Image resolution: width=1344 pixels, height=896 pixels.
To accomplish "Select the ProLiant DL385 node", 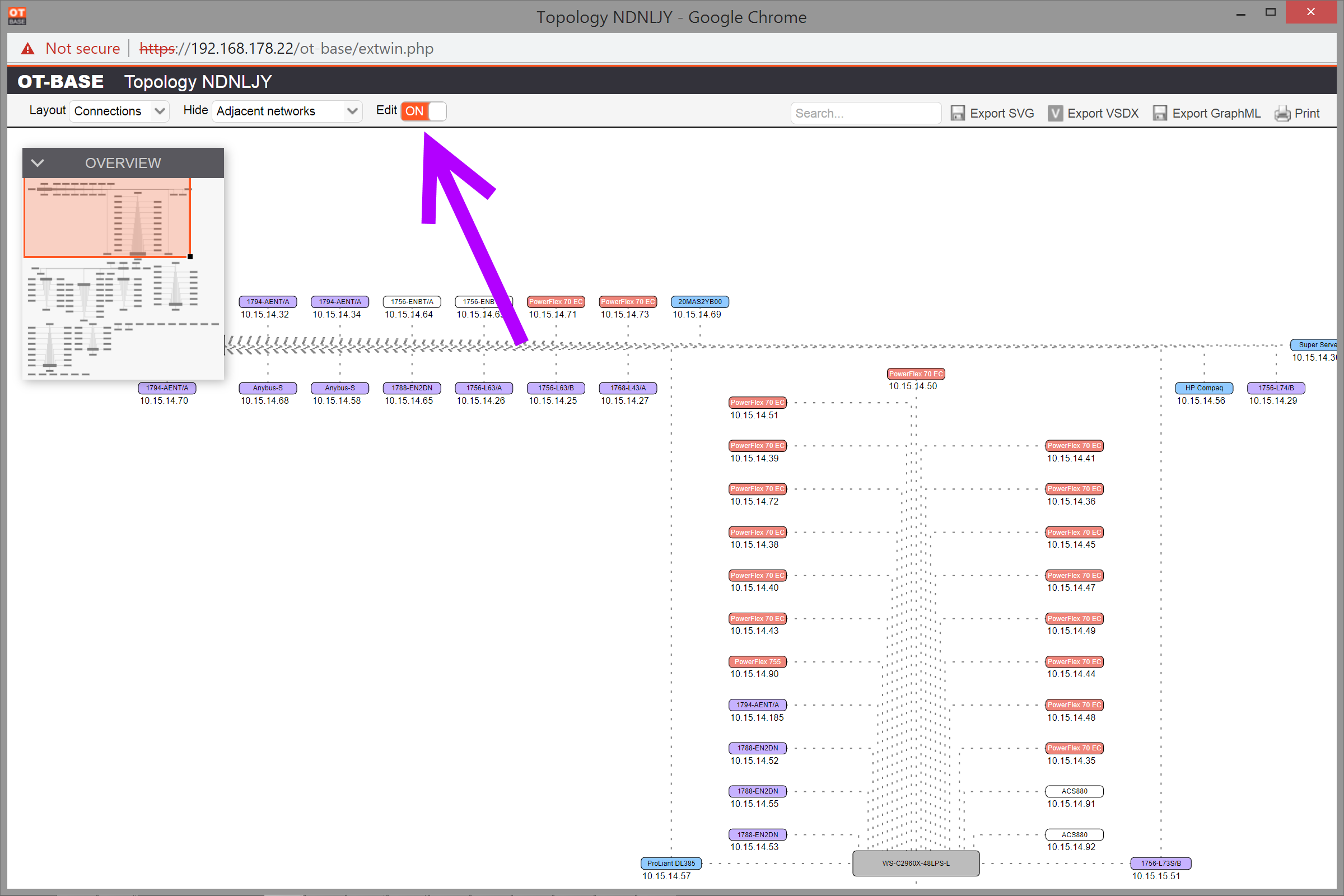I will (671, 863).
